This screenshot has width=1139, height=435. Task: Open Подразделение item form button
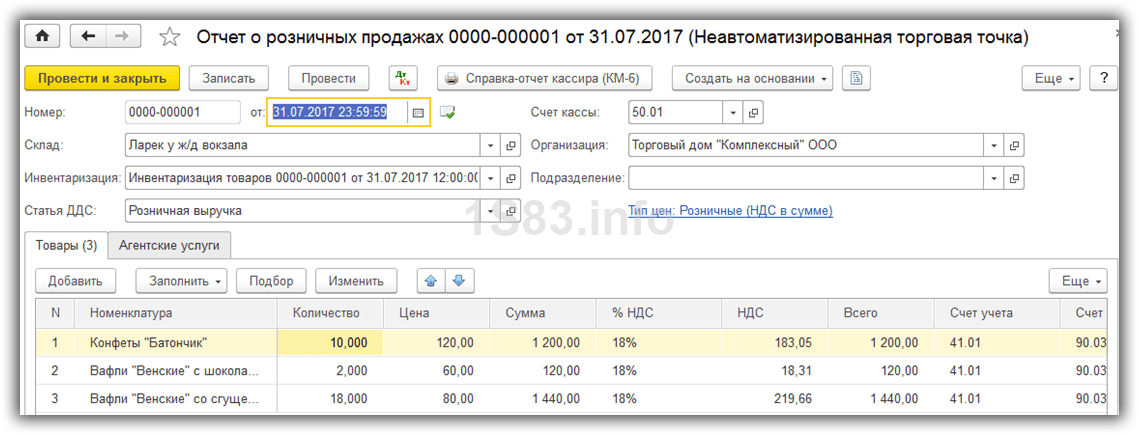pos(1015,178)
